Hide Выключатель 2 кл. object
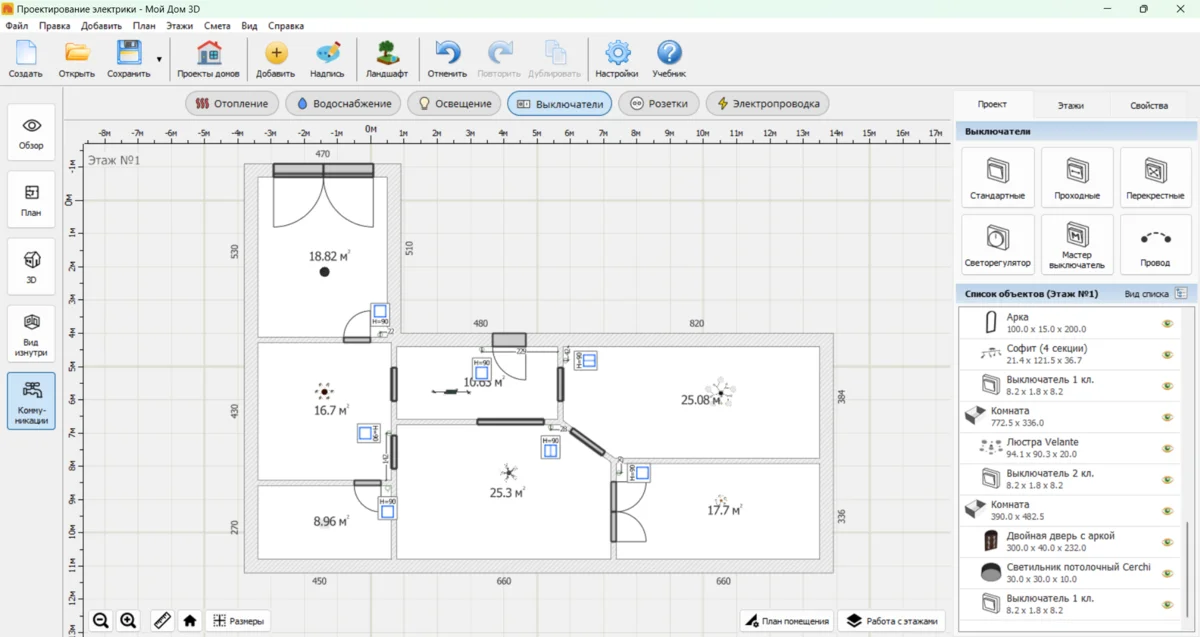The height and width of the screenshot is (637, 1200). (x=1166, y=479)
